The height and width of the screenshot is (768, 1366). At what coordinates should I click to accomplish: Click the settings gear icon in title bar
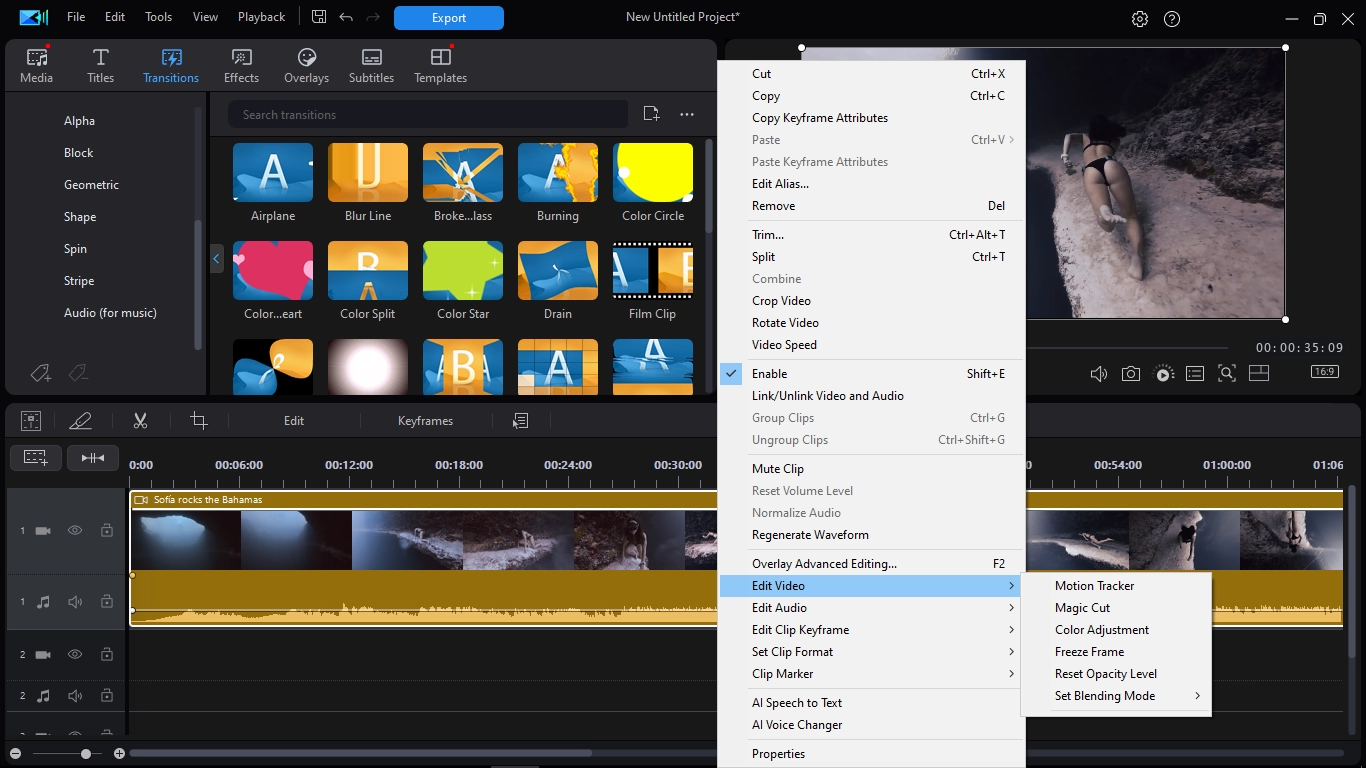pyautogui.click(x=1139, y=19)
